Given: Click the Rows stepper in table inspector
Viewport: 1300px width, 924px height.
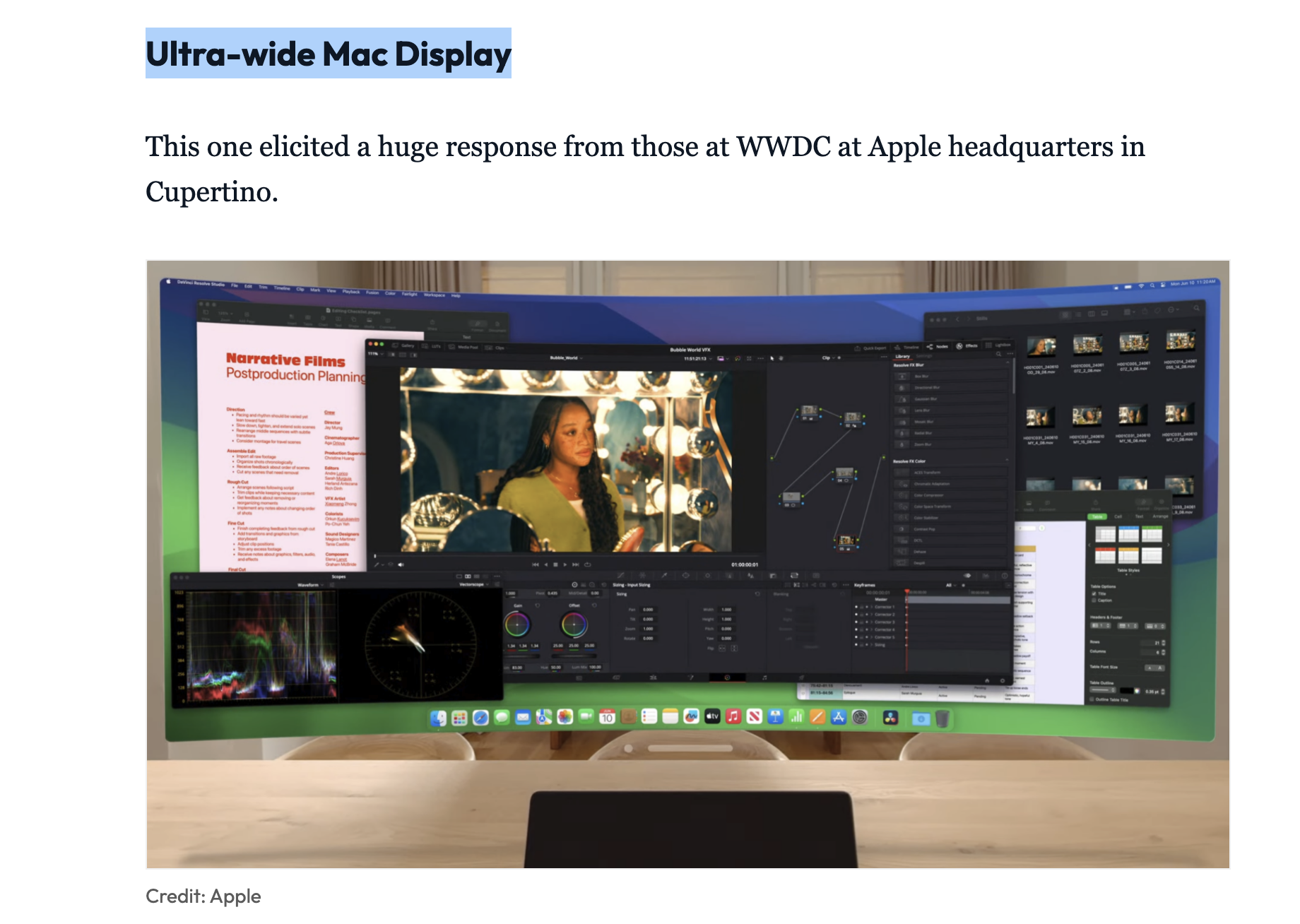Looking at the screenshot, I should (1164, 643).
